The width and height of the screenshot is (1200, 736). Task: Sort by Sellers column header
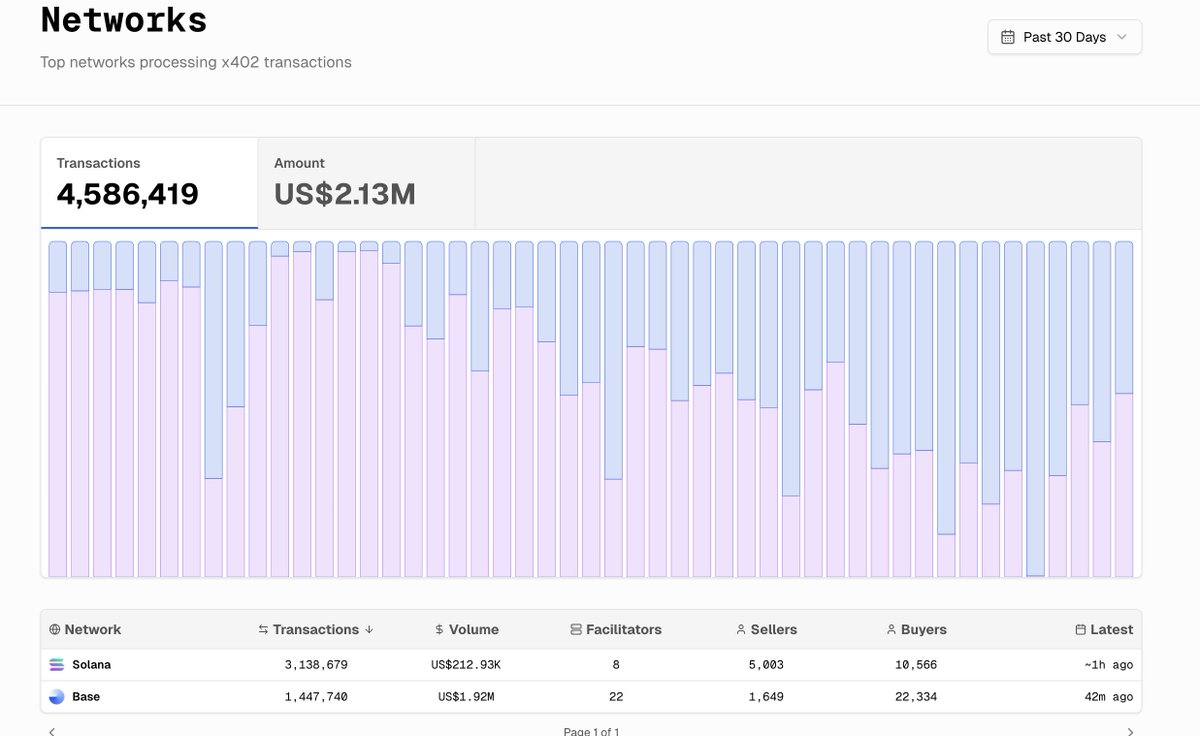[767, 629]
